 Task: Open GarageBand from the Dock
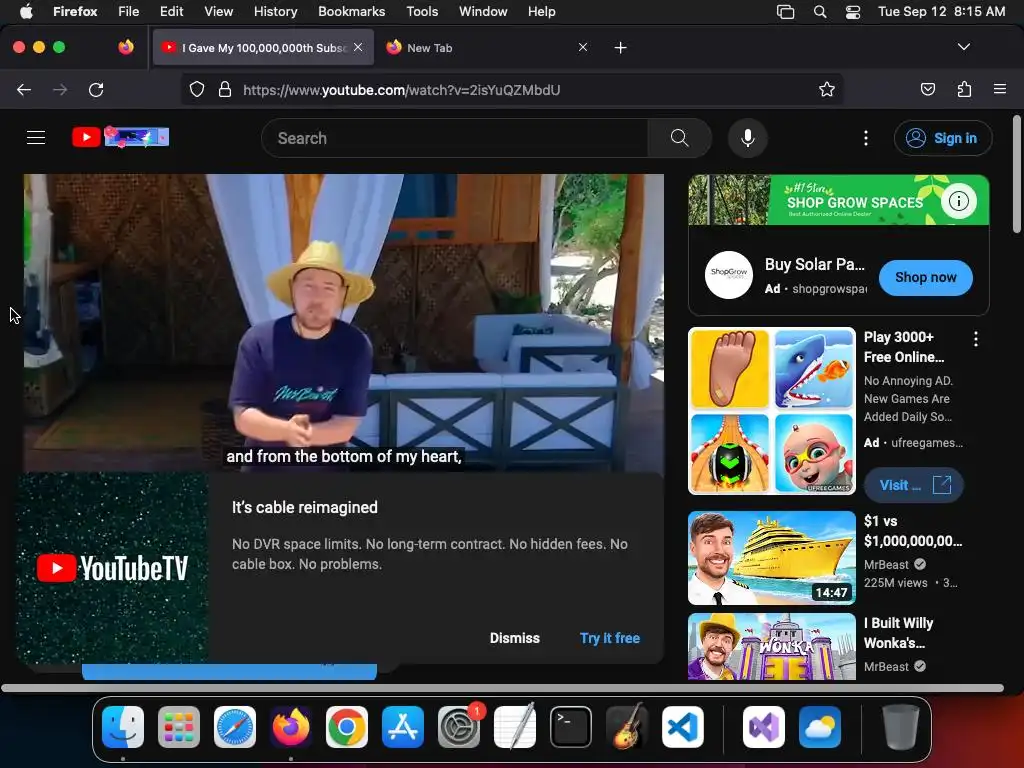point(627,727)
